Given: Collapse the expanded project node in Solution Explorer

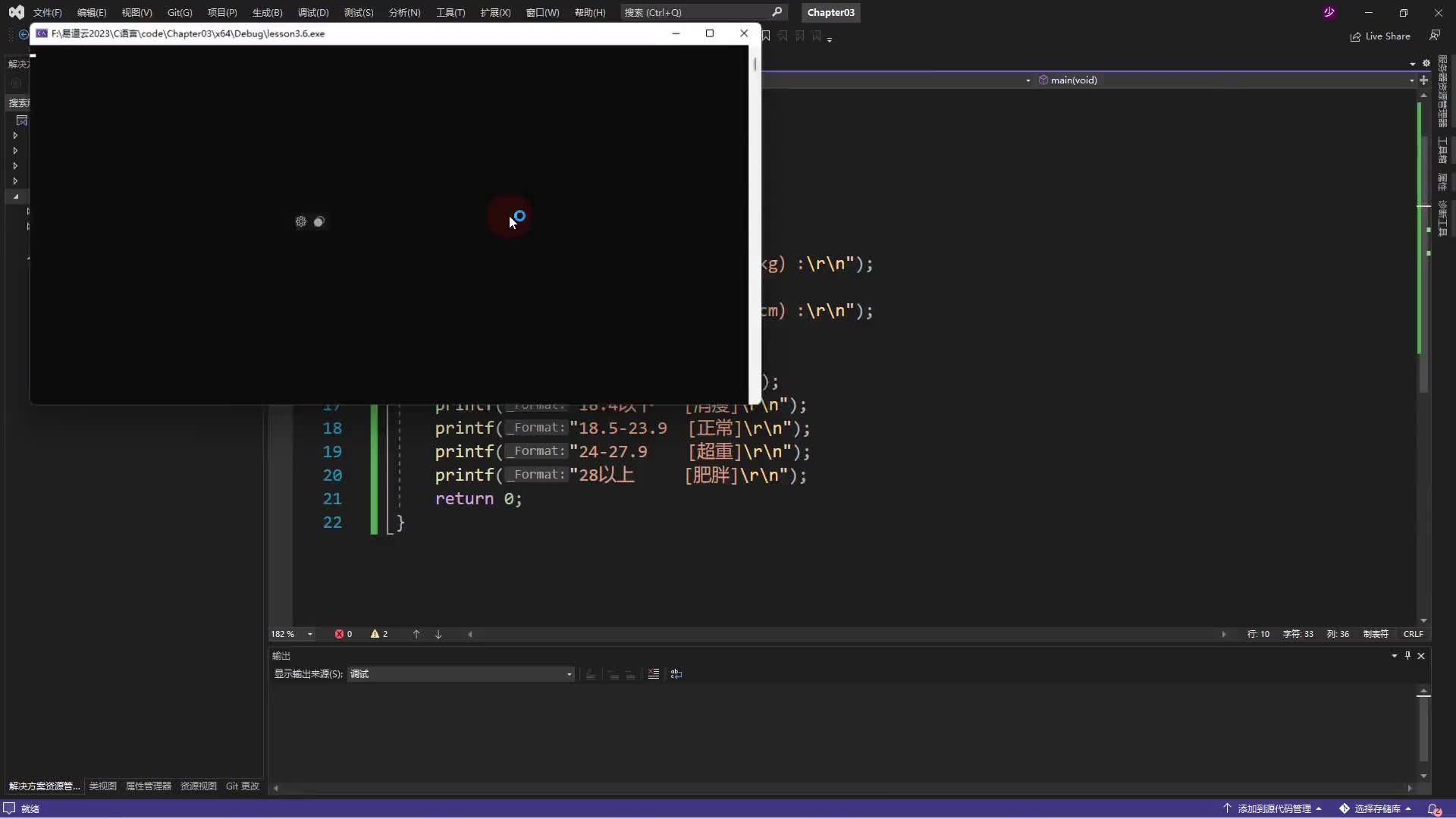Looking at the screenshot, I should (x=15, y=196).
